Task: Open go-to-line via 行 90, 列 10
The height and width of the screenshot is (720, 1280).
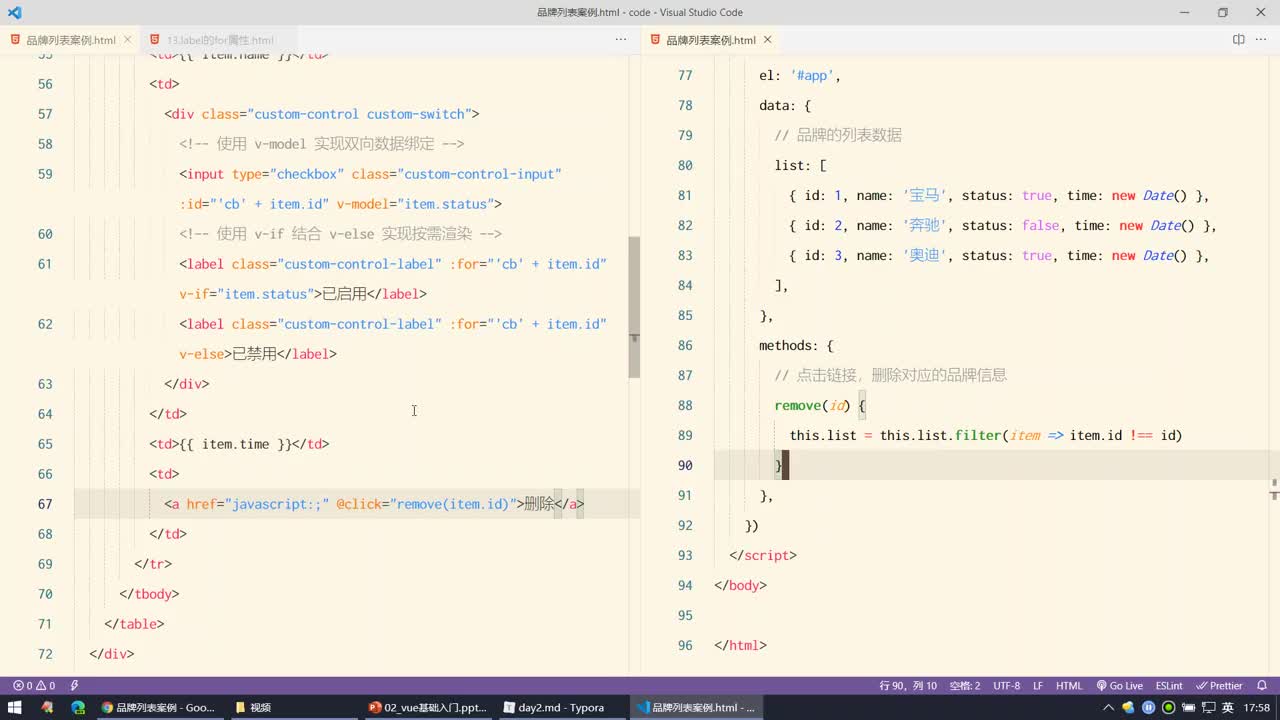Action: tap(908, 686)
